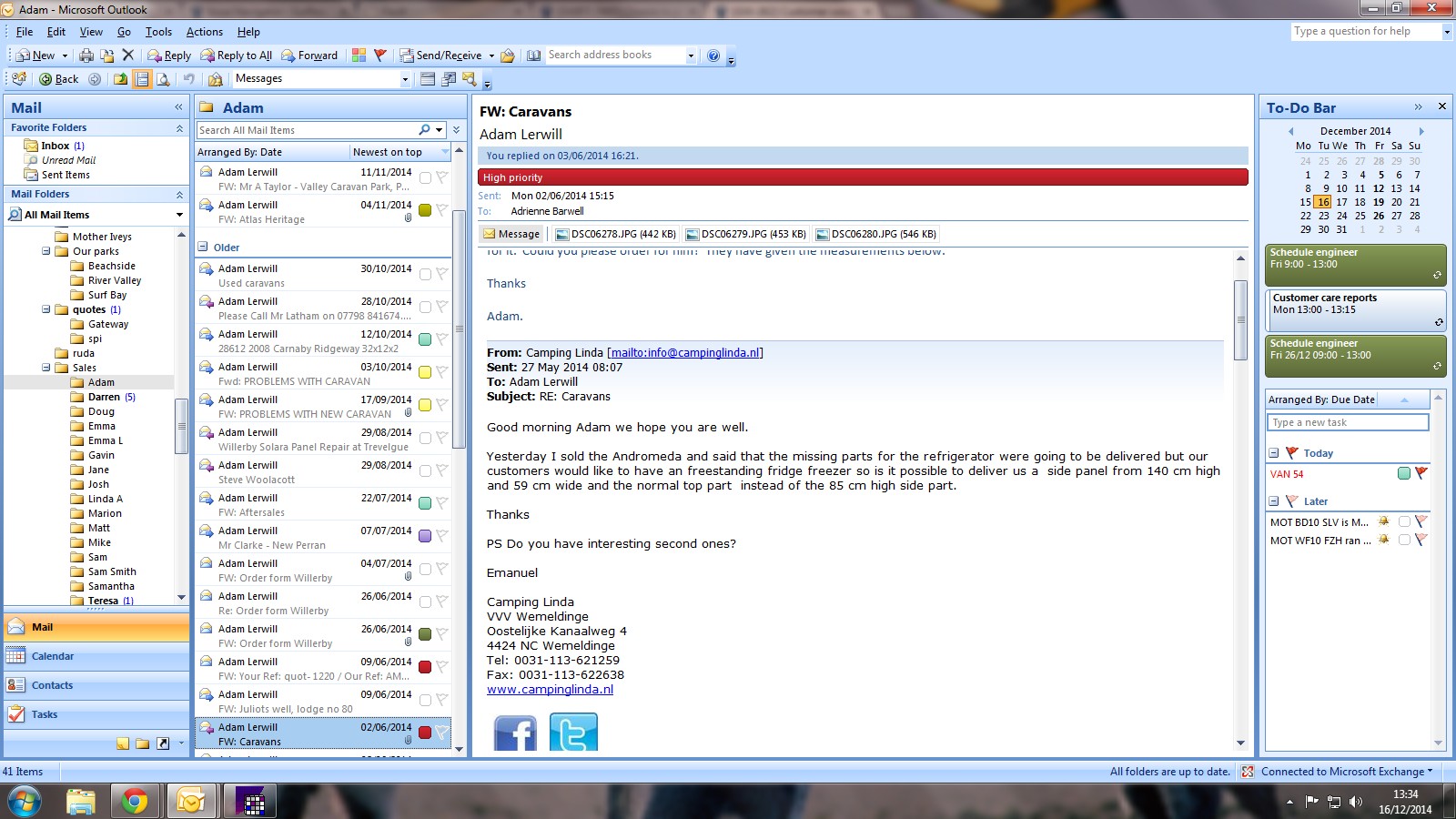Toggle flag for MOT WF10 FZH task
The height and width of the screenshot is (819, 1456).
pyautogui.click(x=1421, y=540)
